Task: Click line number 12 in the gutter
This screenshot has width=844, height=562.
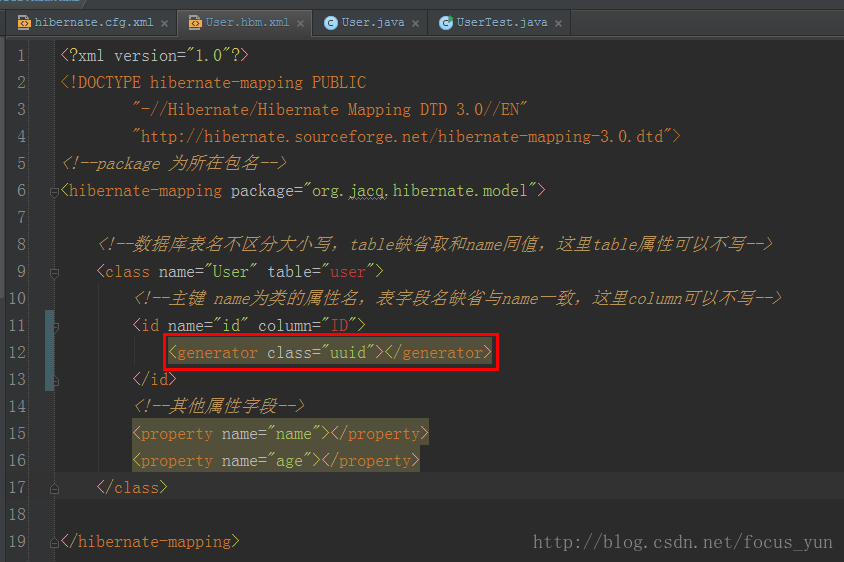Action: [17, 352]
